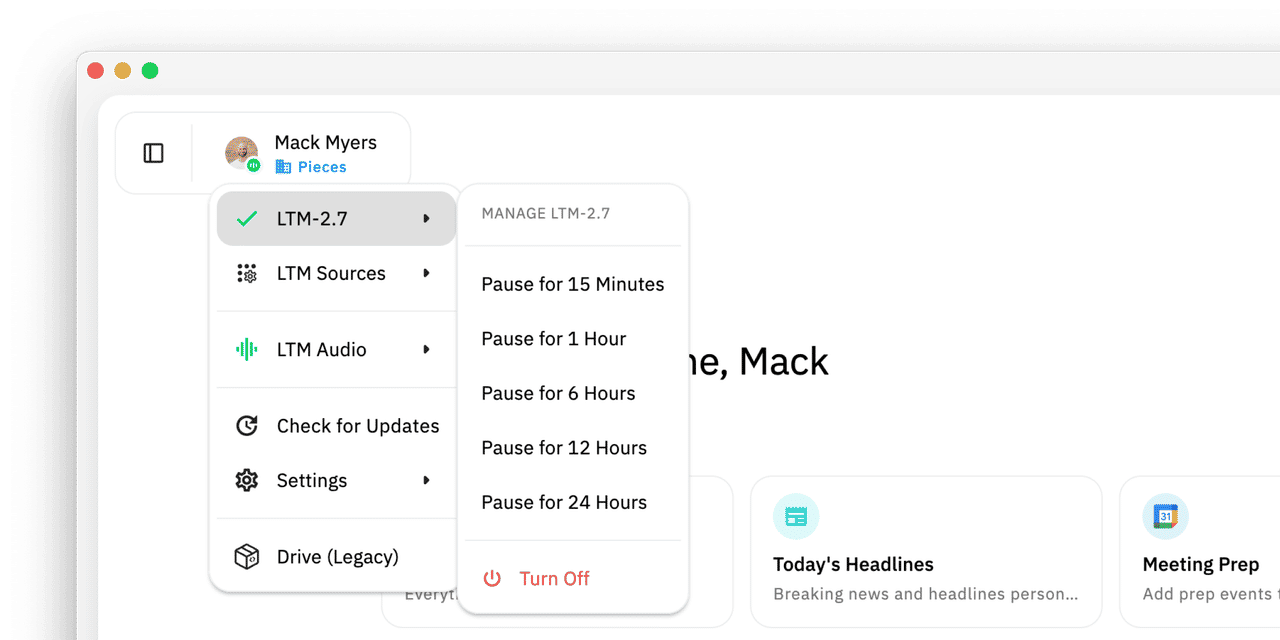This screenshot has height=640, width=1280.
Task: Click the LTM Sources dots-gear icon
Action: point(247,274)
